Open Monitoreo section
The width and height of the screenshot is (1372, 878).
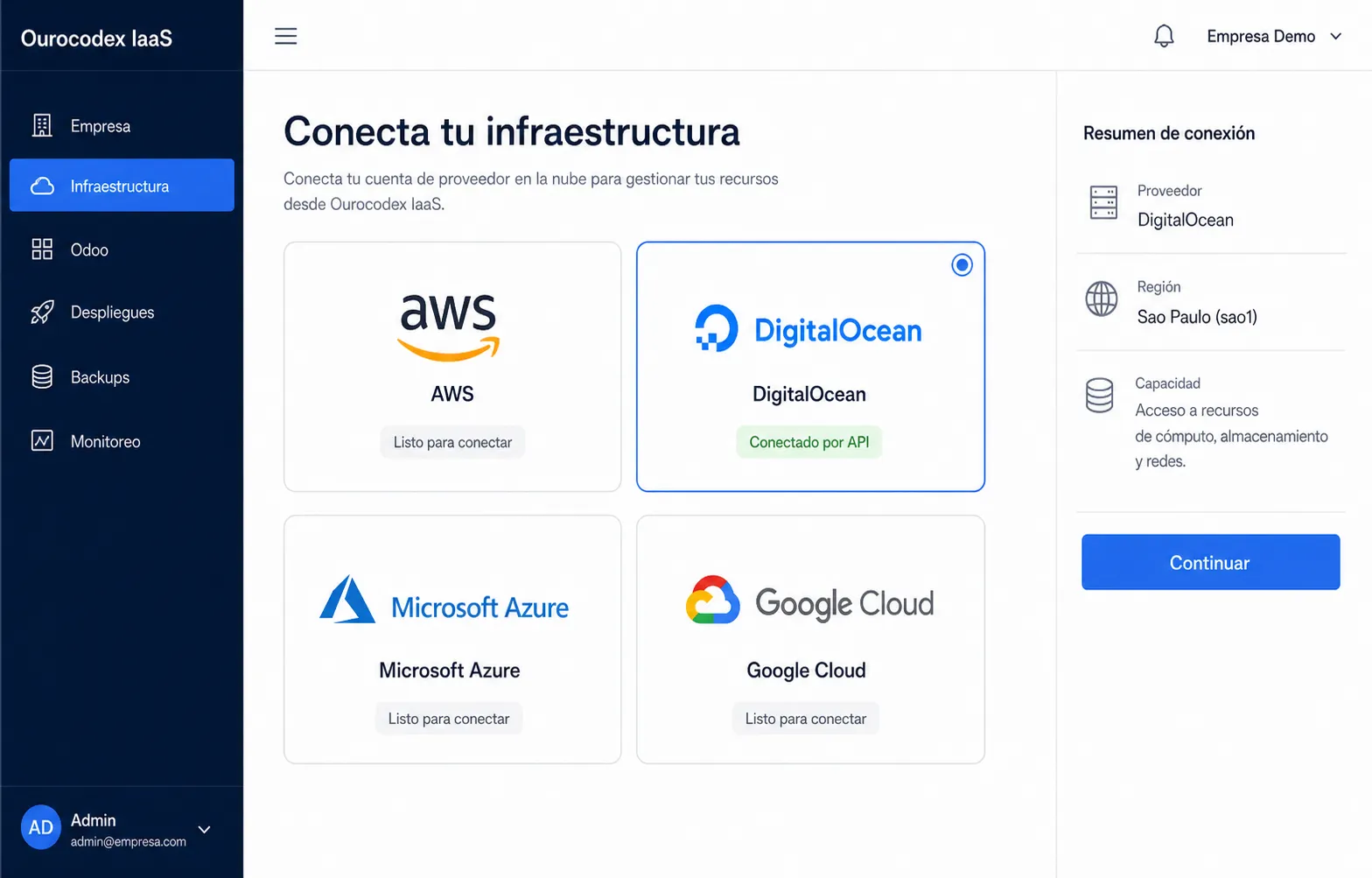tap(122, 440)
